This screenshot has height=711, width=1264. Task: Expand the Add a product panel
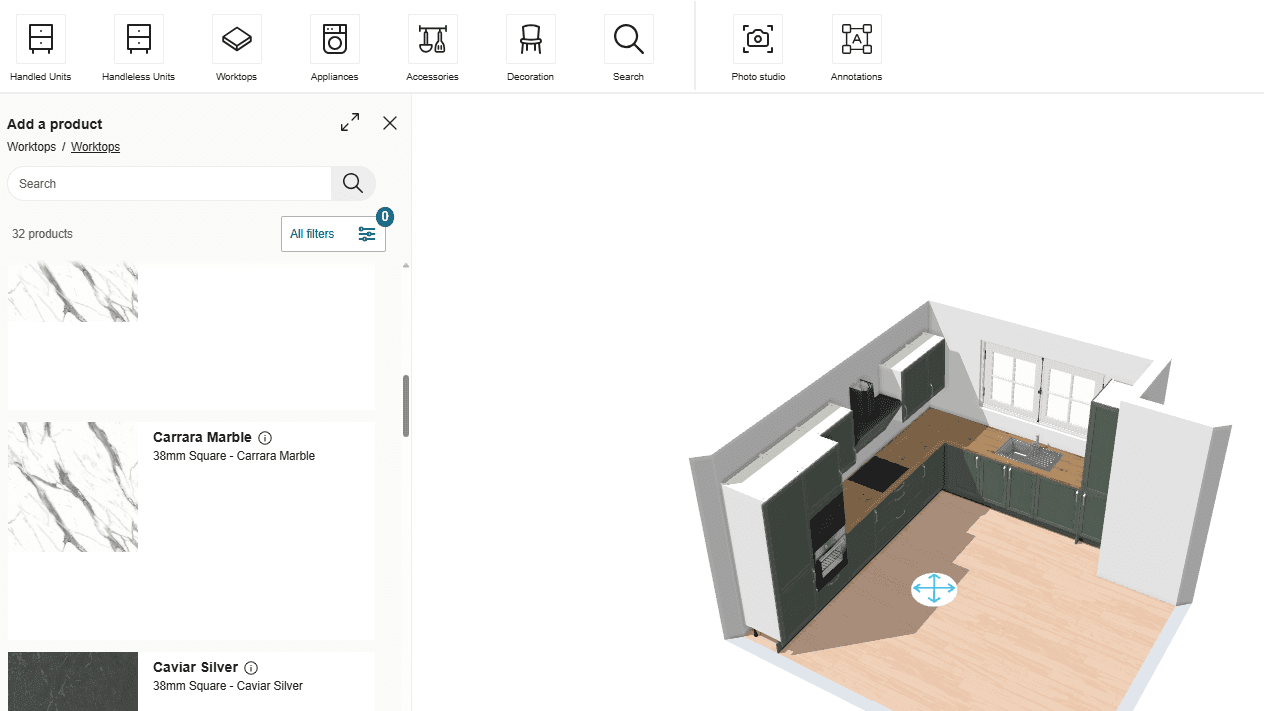click(350, 123)
